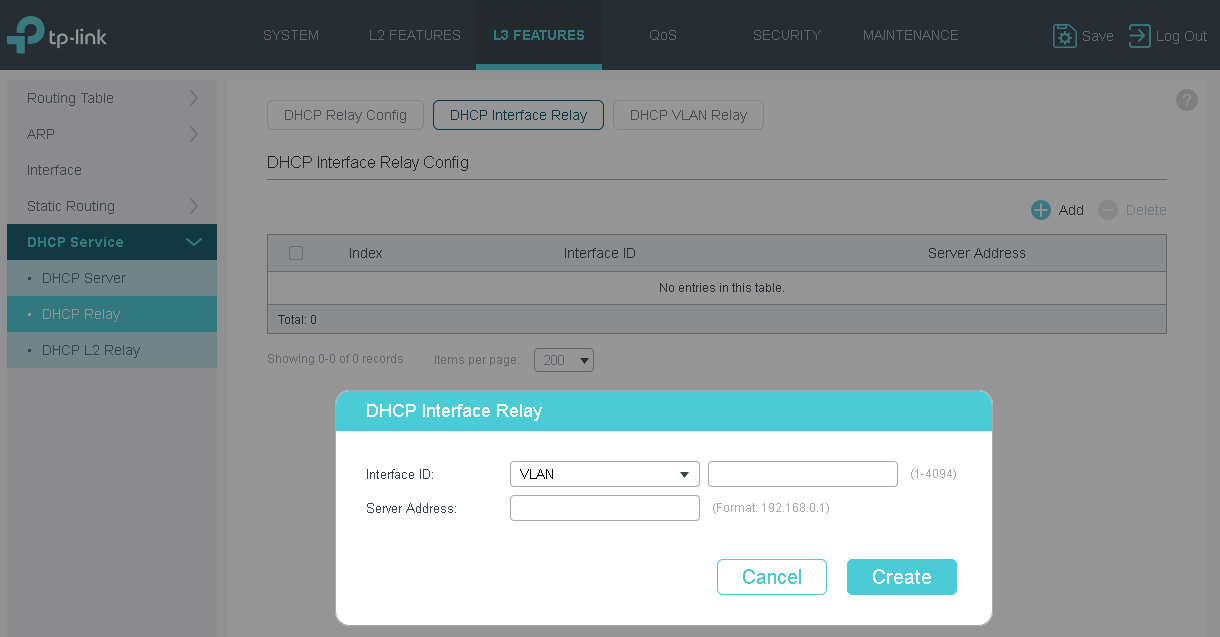
Task: Tick the table header select-all checkbox
Action: 296,253
